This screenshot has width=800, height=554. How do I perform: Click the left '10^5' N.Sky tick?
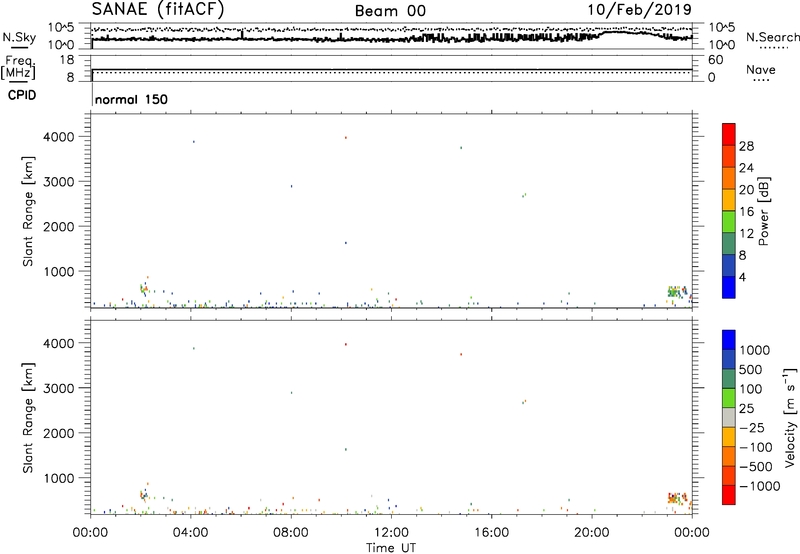(61, 28)
